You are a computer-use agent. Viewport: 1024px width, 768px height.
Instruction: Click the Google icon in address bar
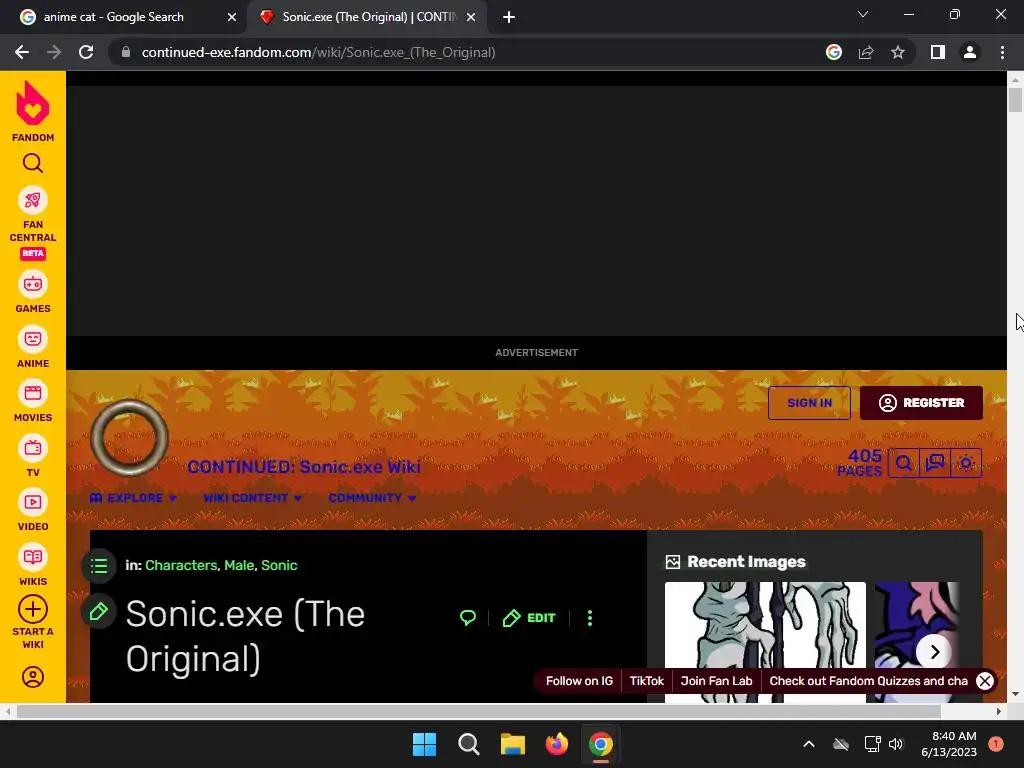[834, 52]
